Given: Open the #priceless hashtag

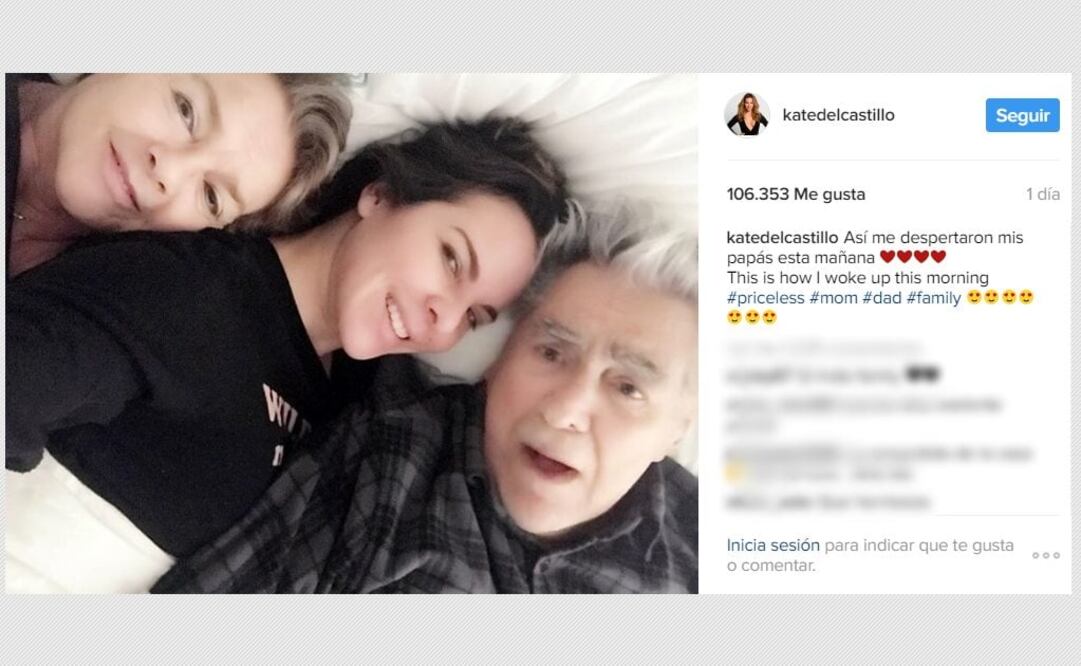Looking at the screenshot, I should pyautogui.click(x=765, y=298).
